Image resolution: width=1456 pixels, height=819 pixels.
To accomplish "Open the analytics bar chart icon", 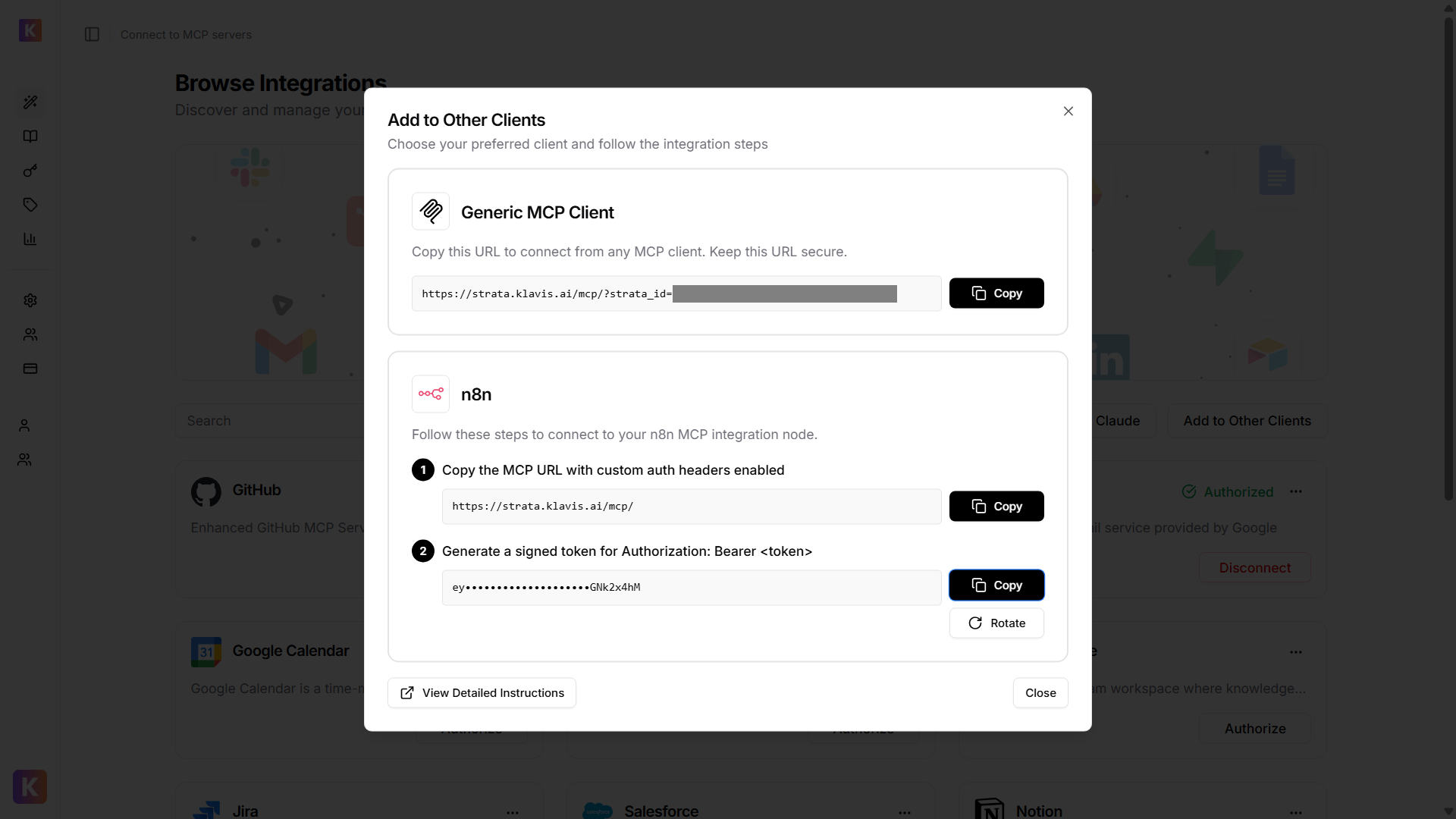I will click(30, 239).
